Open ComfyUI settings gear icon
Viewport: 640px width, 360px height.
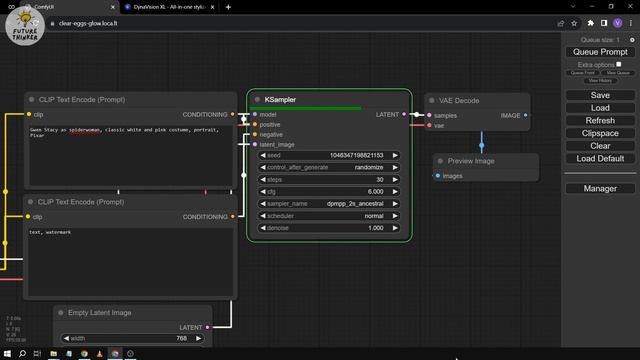pyautogui.click(x=632, y=40)
